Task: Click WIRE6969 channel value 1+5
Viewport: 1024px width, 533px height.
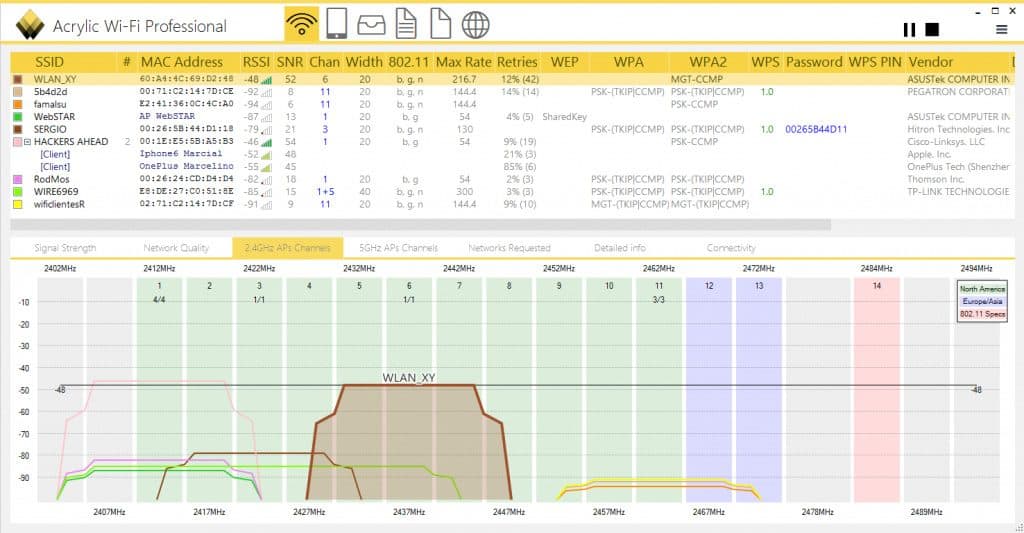Action: coord(325,191)
